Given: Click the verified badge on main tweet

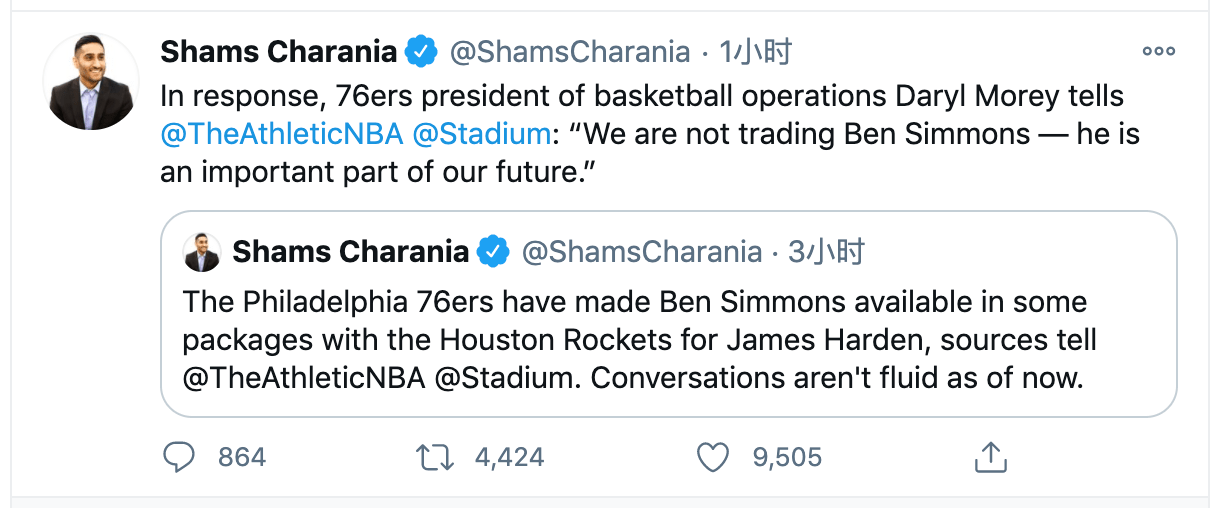Looking at the screenshot, I should [421, 52].
